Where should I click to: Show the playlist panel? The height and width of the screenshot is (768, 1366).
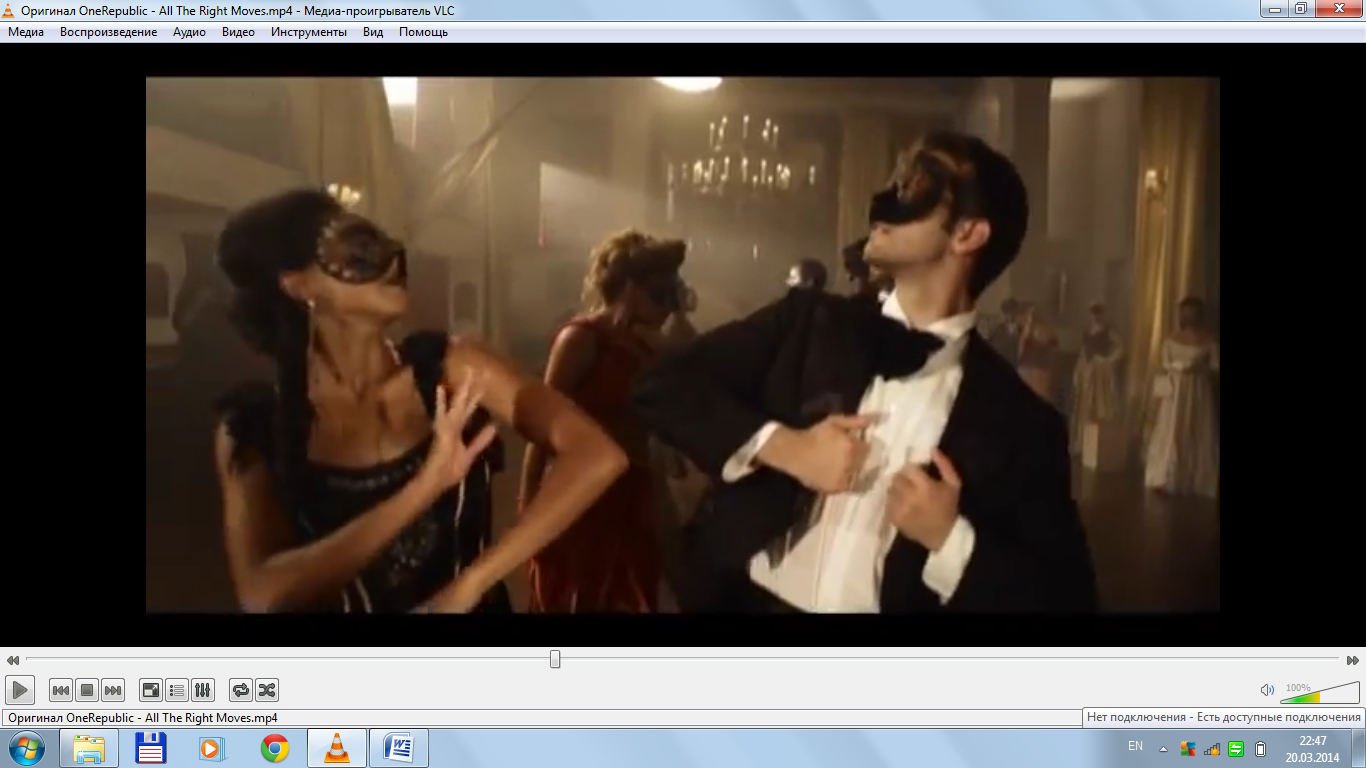177,690
